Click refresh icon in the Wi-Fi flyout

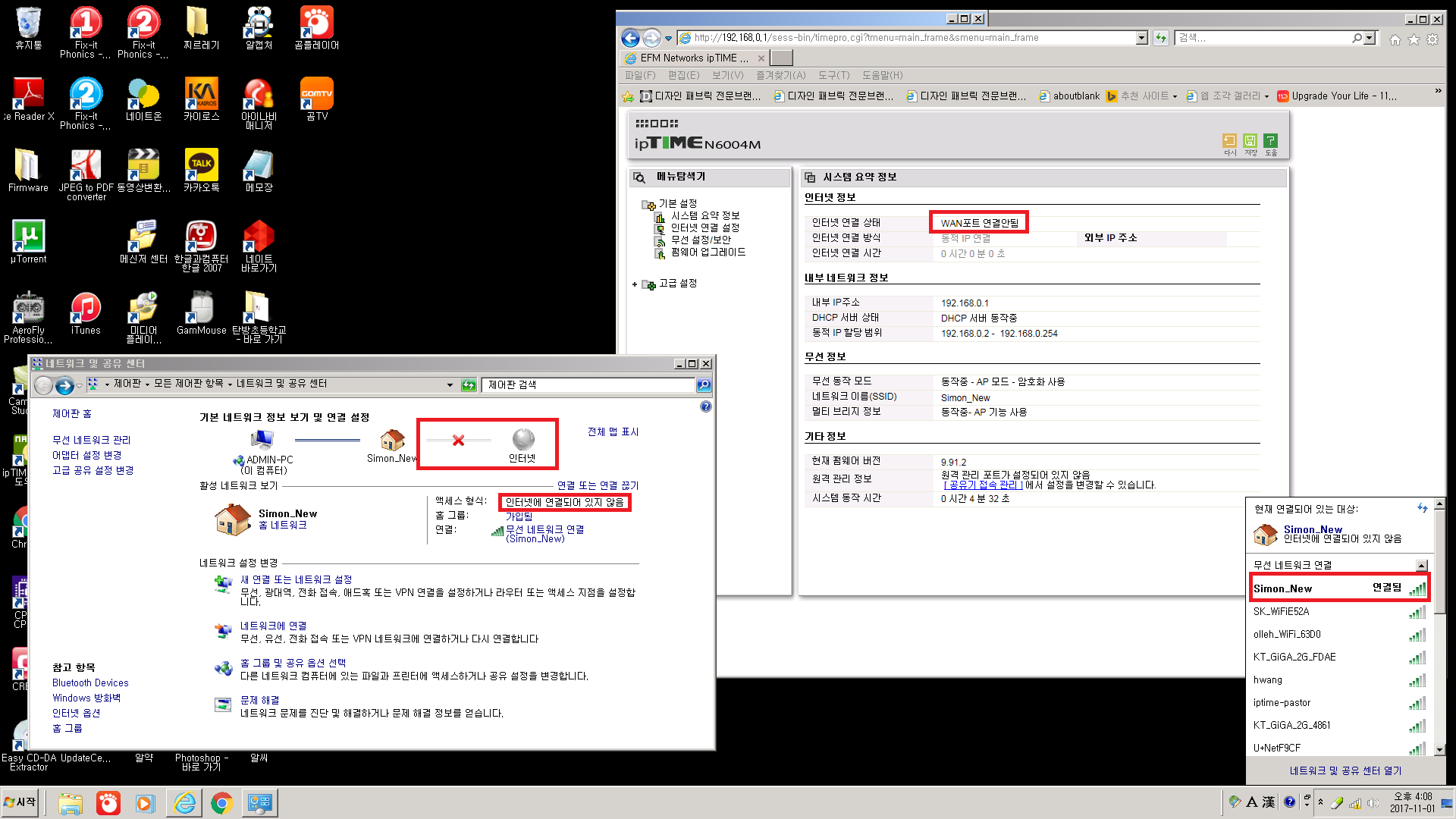1422,508
